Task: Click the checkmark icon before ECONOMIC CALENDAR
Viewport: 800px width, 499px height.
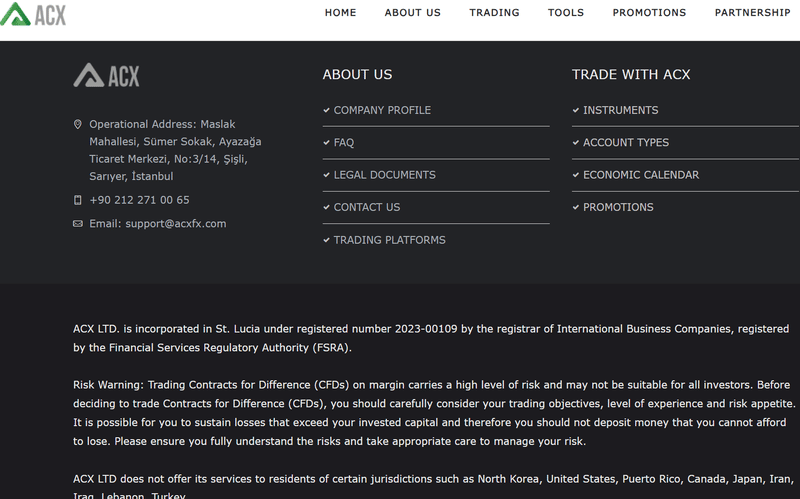Action: [576, 175]
